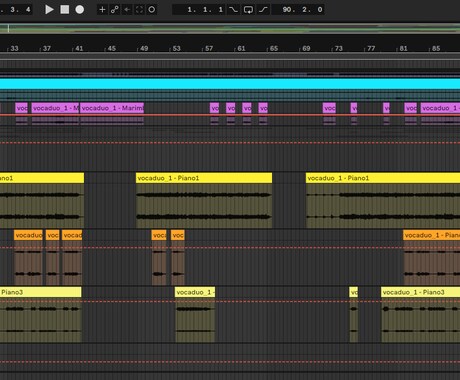The image size is (460, 380).
Task: Click bar 65 on the time ruler
Action: tap(274, 49)
